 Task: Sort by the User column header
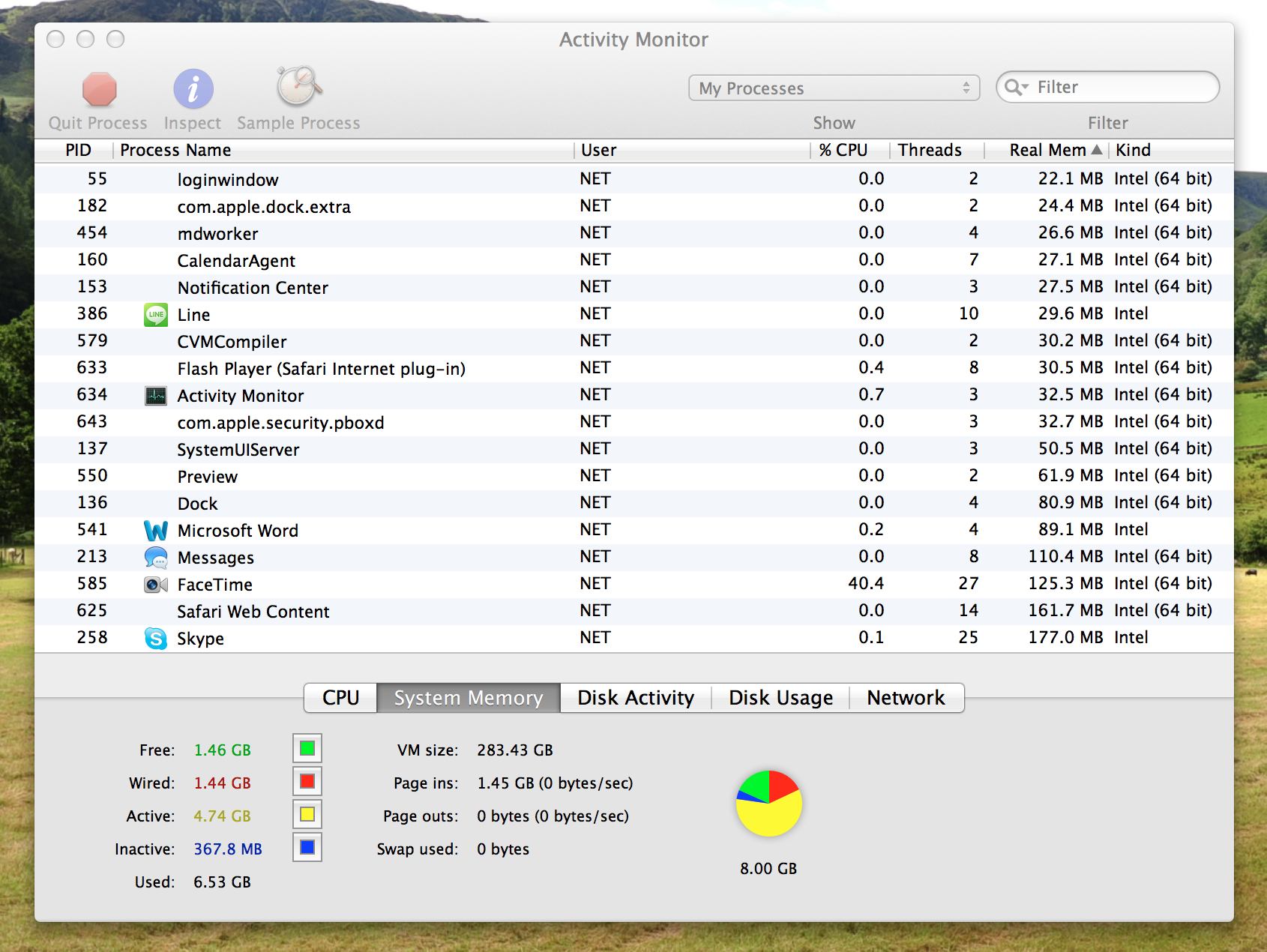click(693, 150)
